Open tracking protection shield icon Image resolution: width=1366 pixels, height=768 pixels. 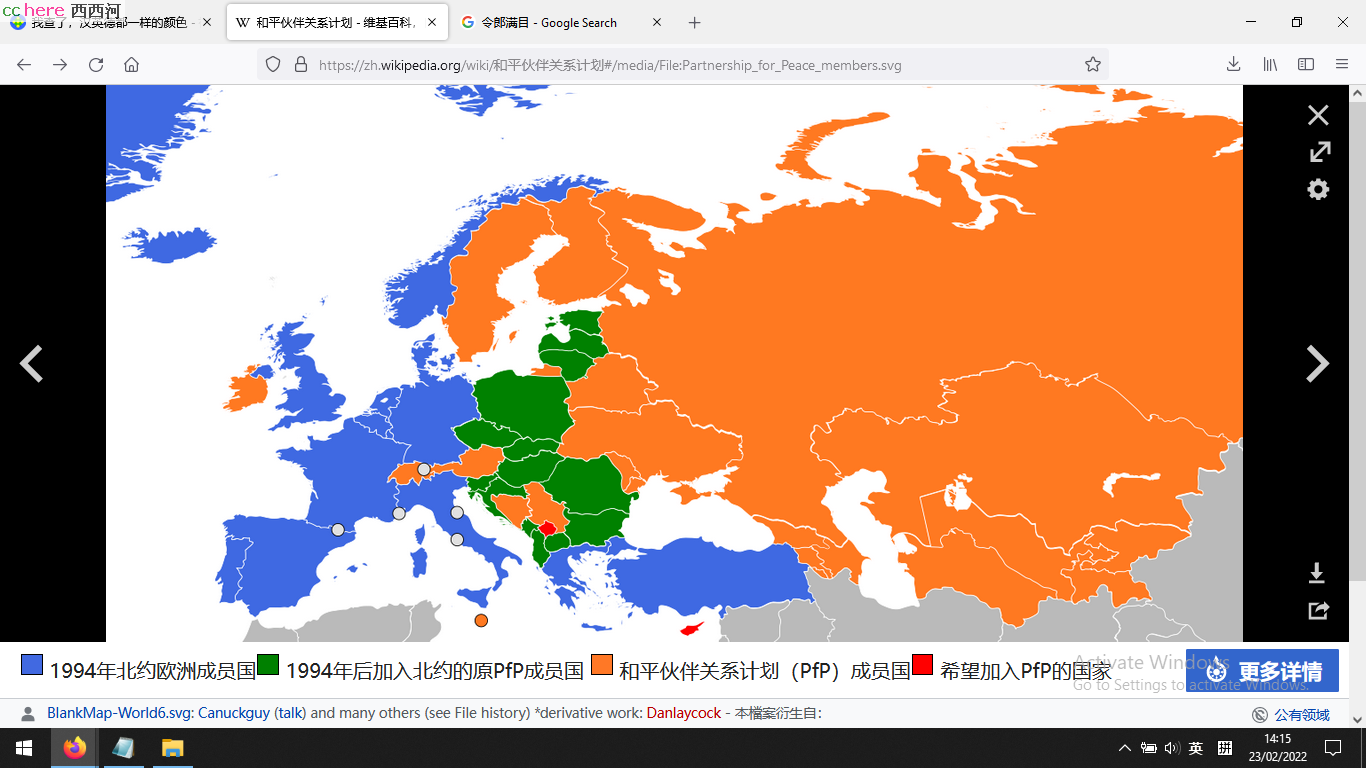tap(273, 64)
